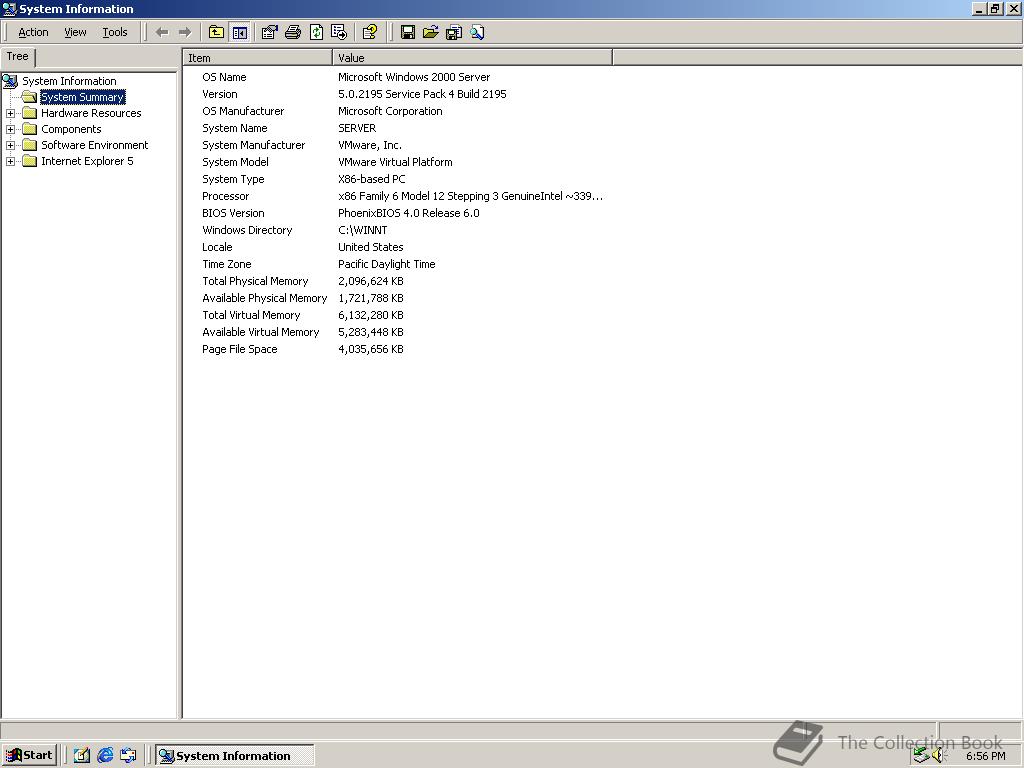
Task: Open the Action menu
Action: click(x=33, y=32)
